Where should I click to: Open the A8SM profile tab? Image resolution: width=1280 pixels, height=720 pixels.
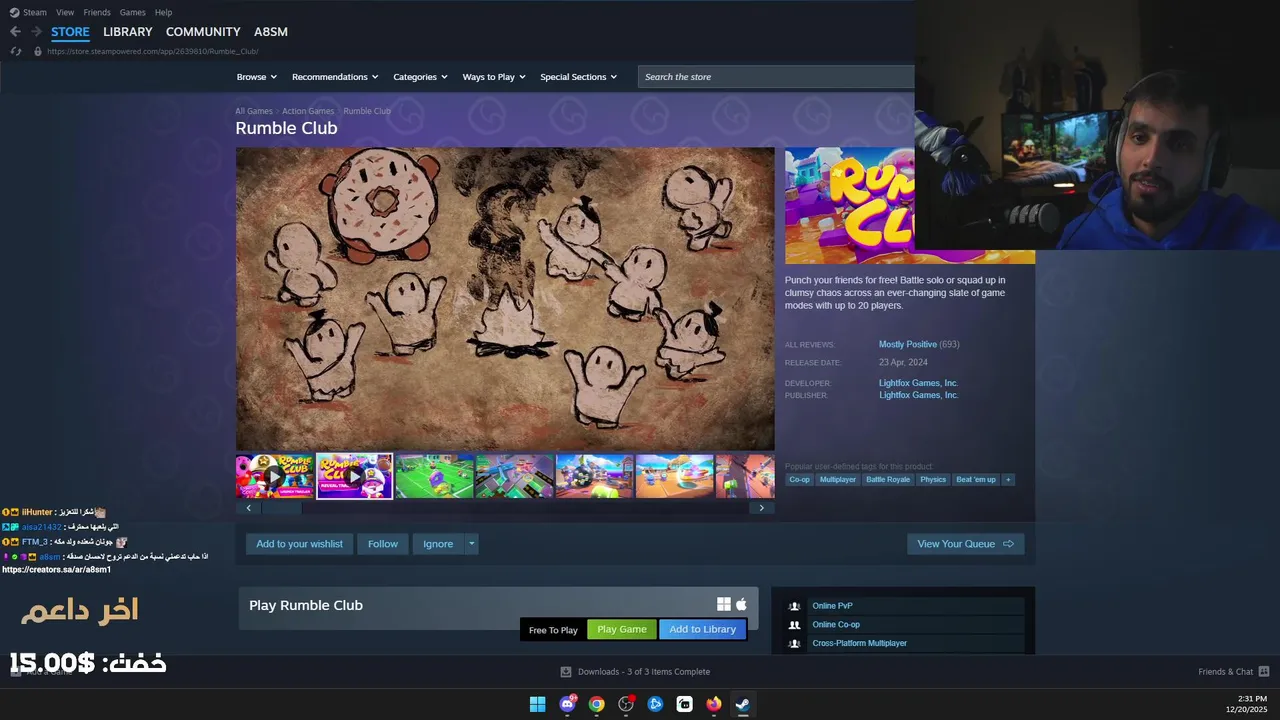pos(271,32)
